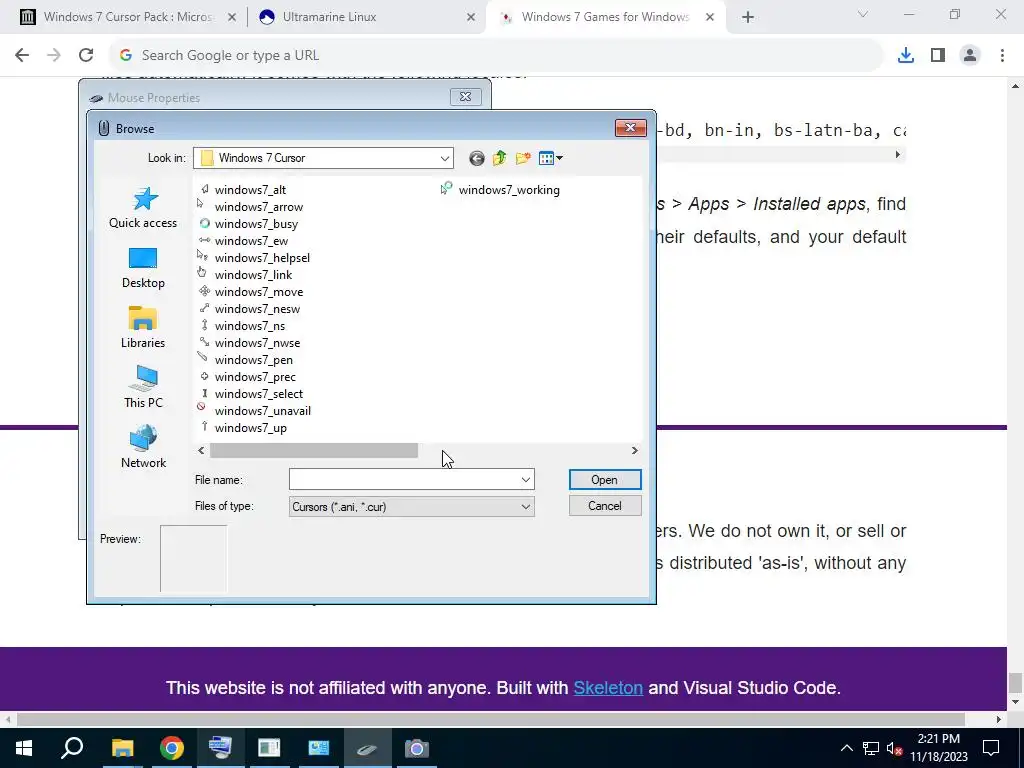
Task: Show hidden system tray icons
Action: 846,748
